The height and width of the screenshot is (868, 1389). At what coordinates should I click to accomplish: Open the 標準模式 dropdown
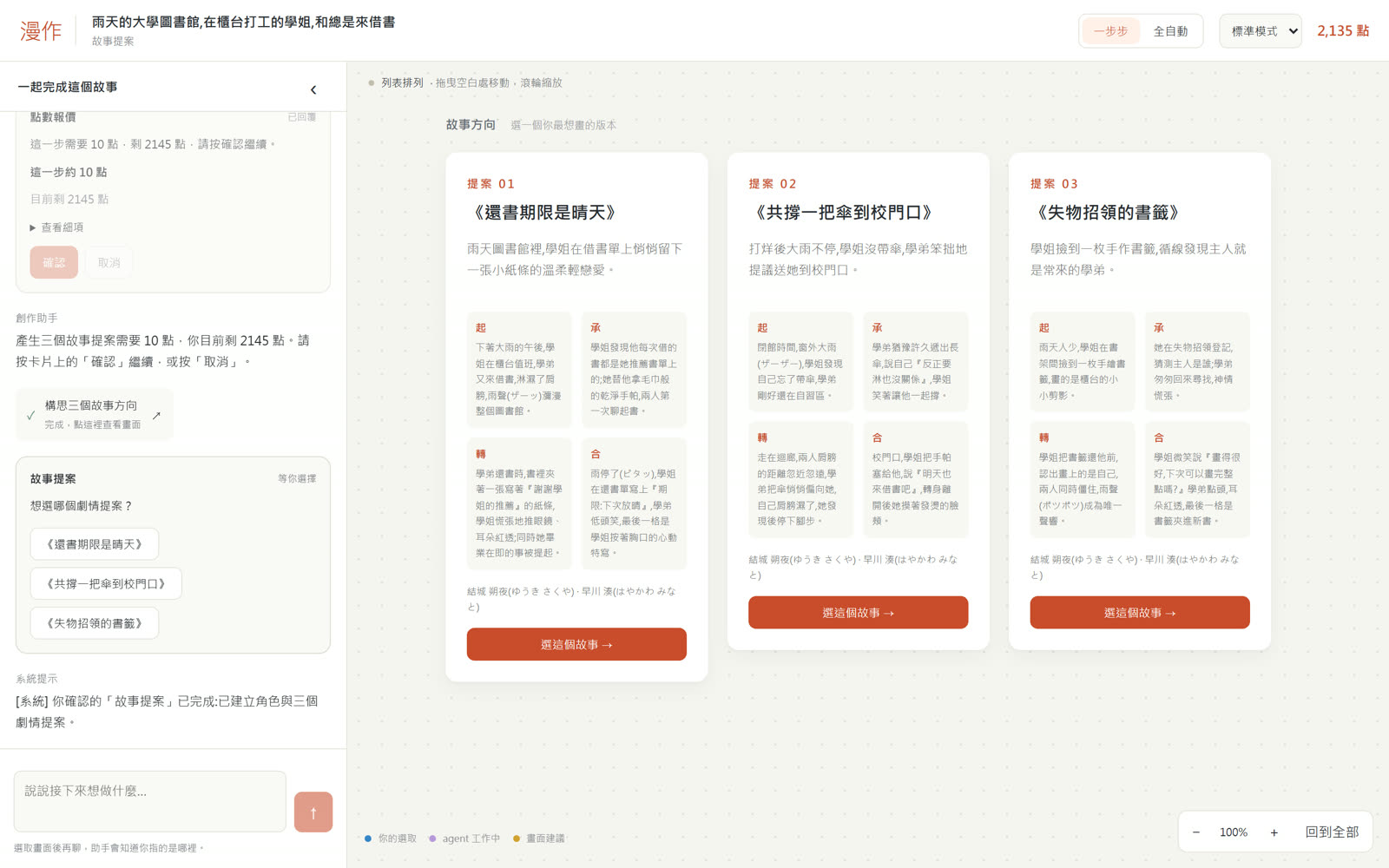(1261, 31)
